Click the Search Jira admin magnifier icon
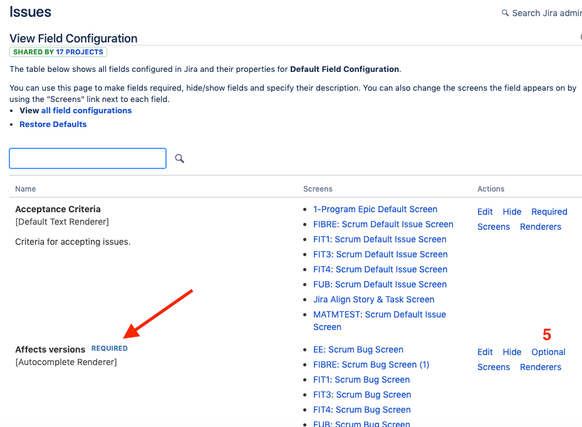This screenshot has width=582, height=427. point(505,13)
